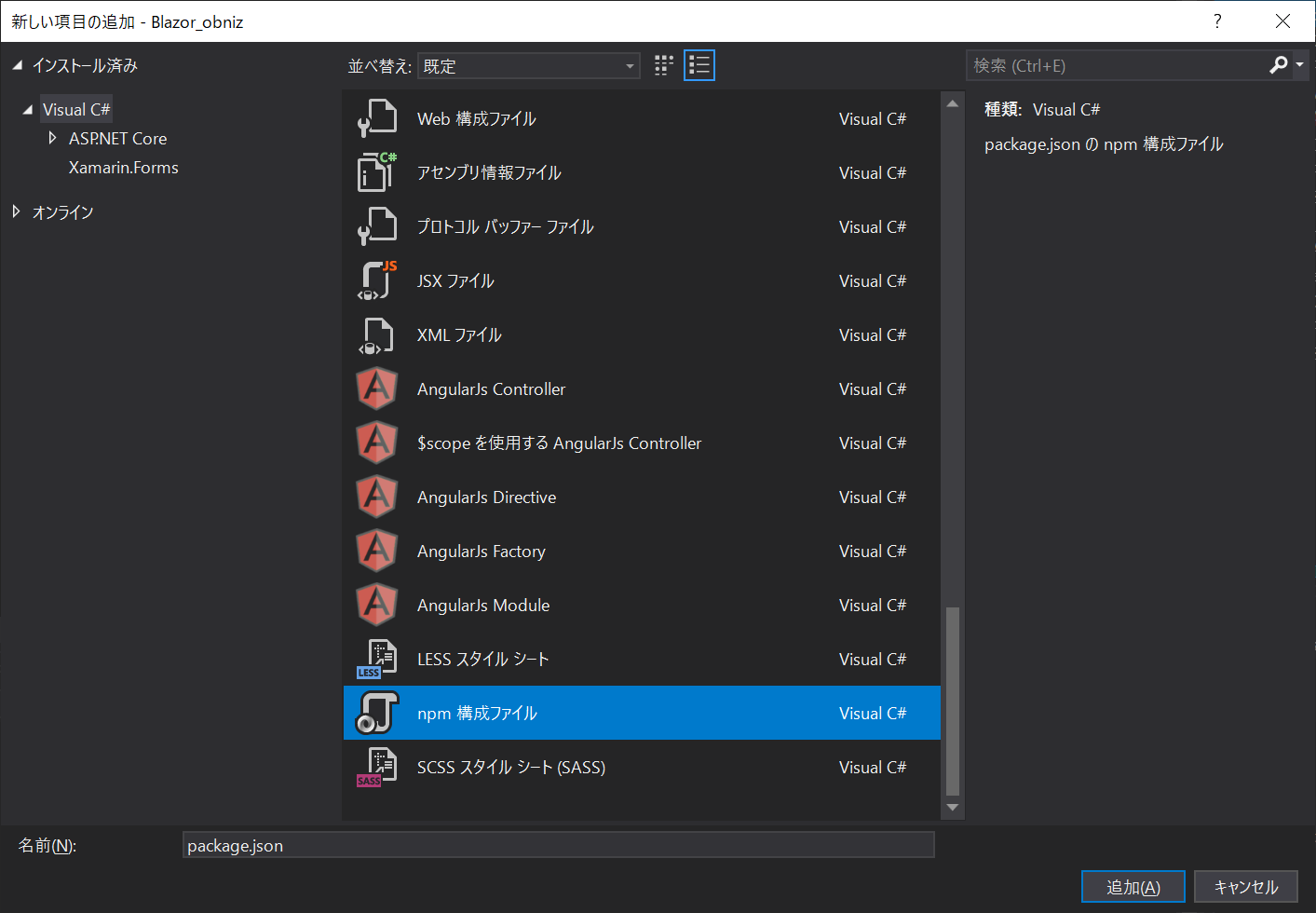Pick the AngularJs Factory icon
1316x913 pixels.
pos(377,551)
